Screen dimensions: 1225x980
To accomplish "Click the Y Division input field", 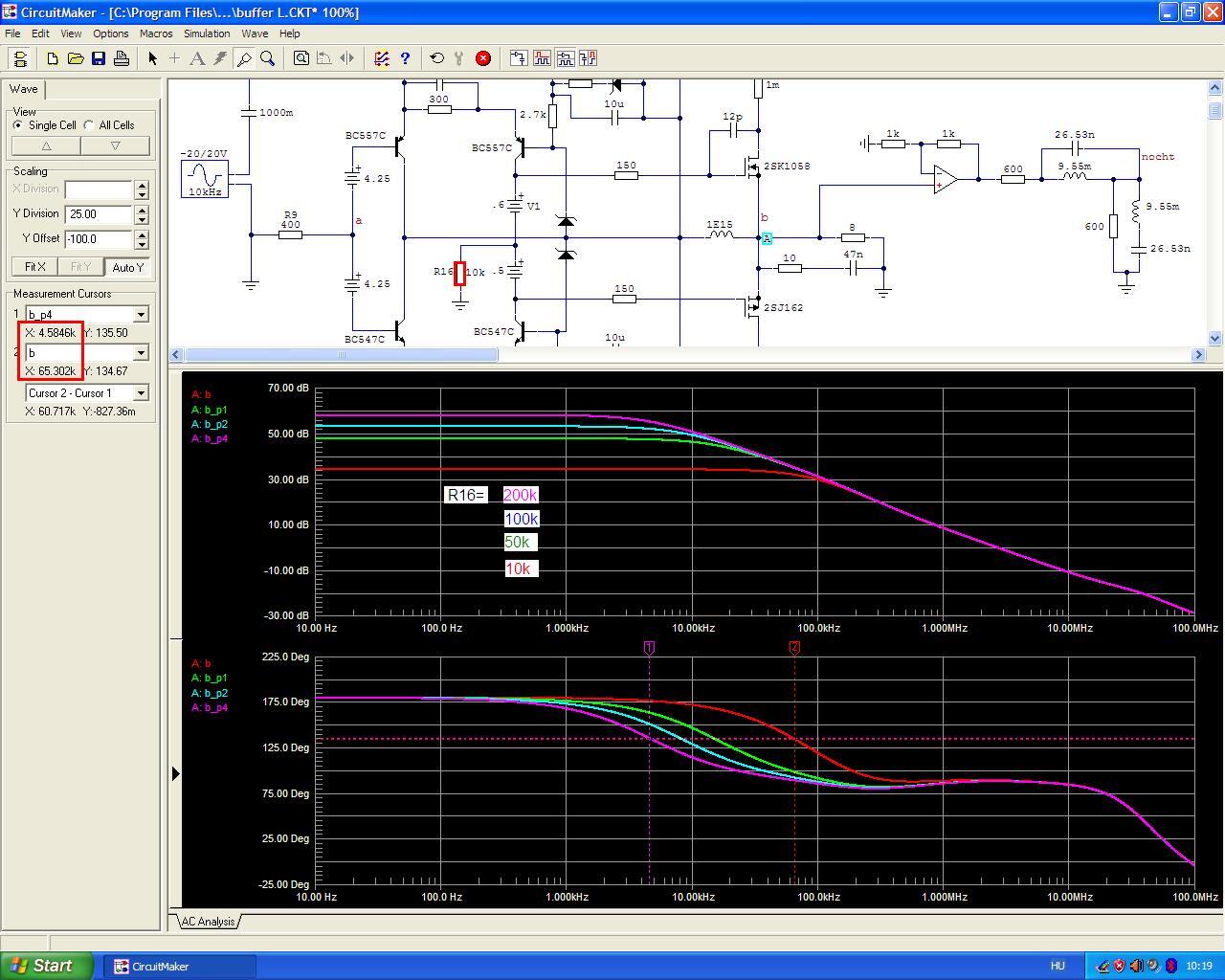I will (x=99, y=214).
